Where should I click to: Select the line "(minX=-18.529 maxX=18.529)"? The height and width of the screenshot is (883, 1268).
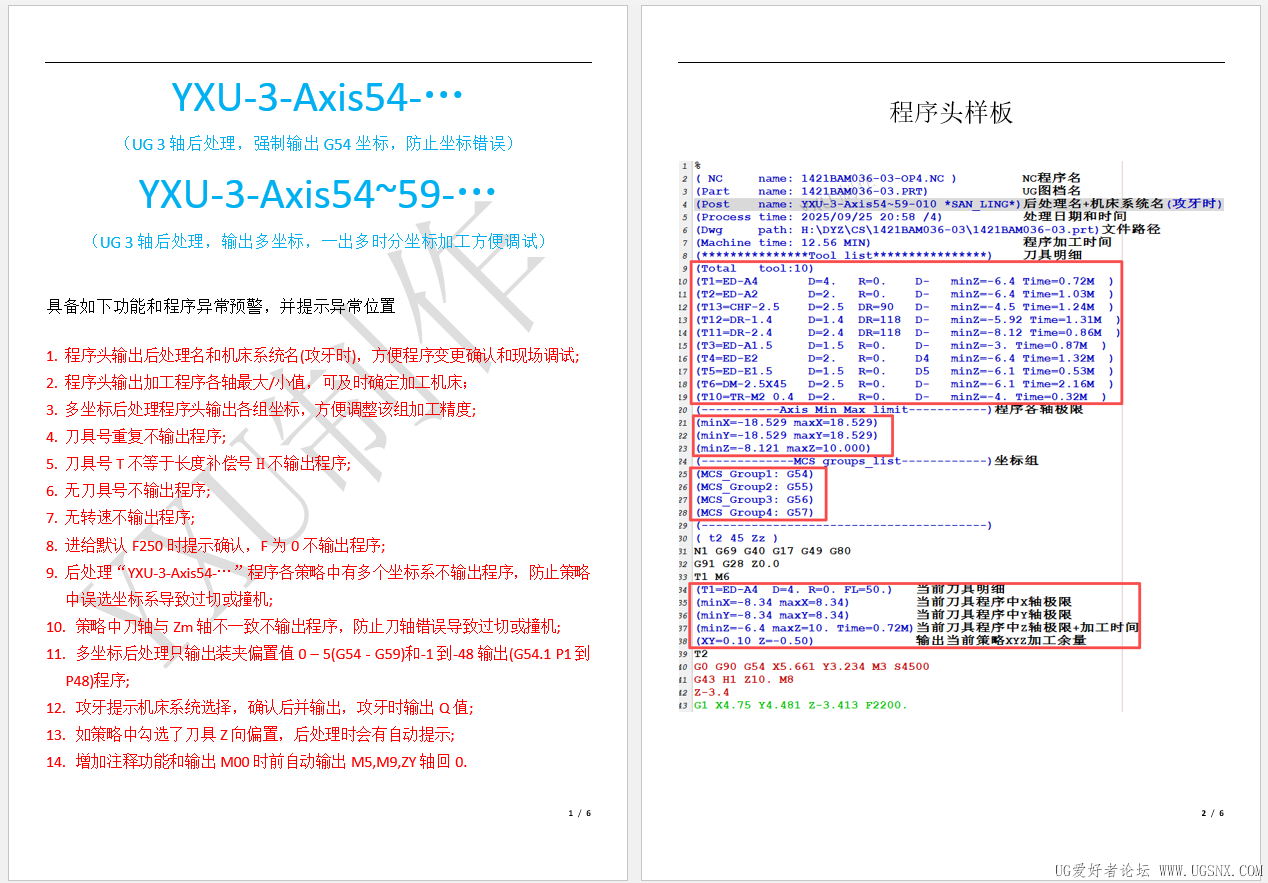[x=786, y=423]
